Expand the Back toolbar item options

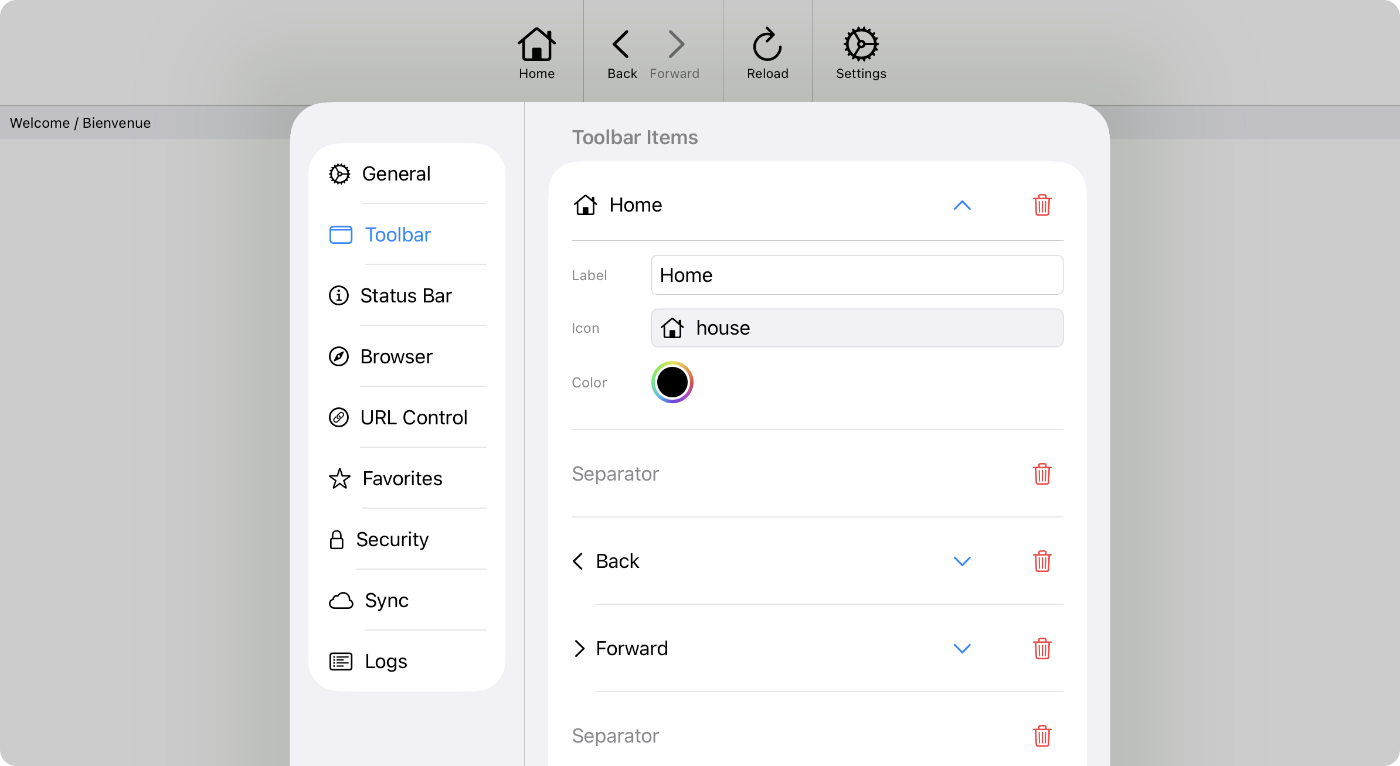coord(962,561)
